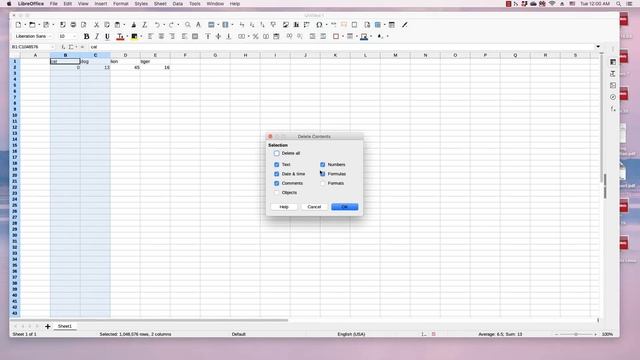Click the Print icon in toolbar

[73, 25]
